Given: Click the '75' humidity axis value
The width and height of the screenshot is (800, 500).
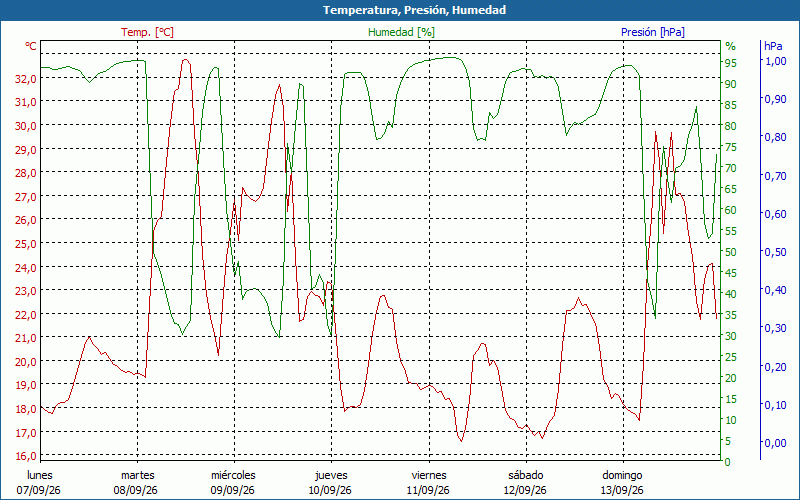Looking at the screenshot, I should coord(731,147).
